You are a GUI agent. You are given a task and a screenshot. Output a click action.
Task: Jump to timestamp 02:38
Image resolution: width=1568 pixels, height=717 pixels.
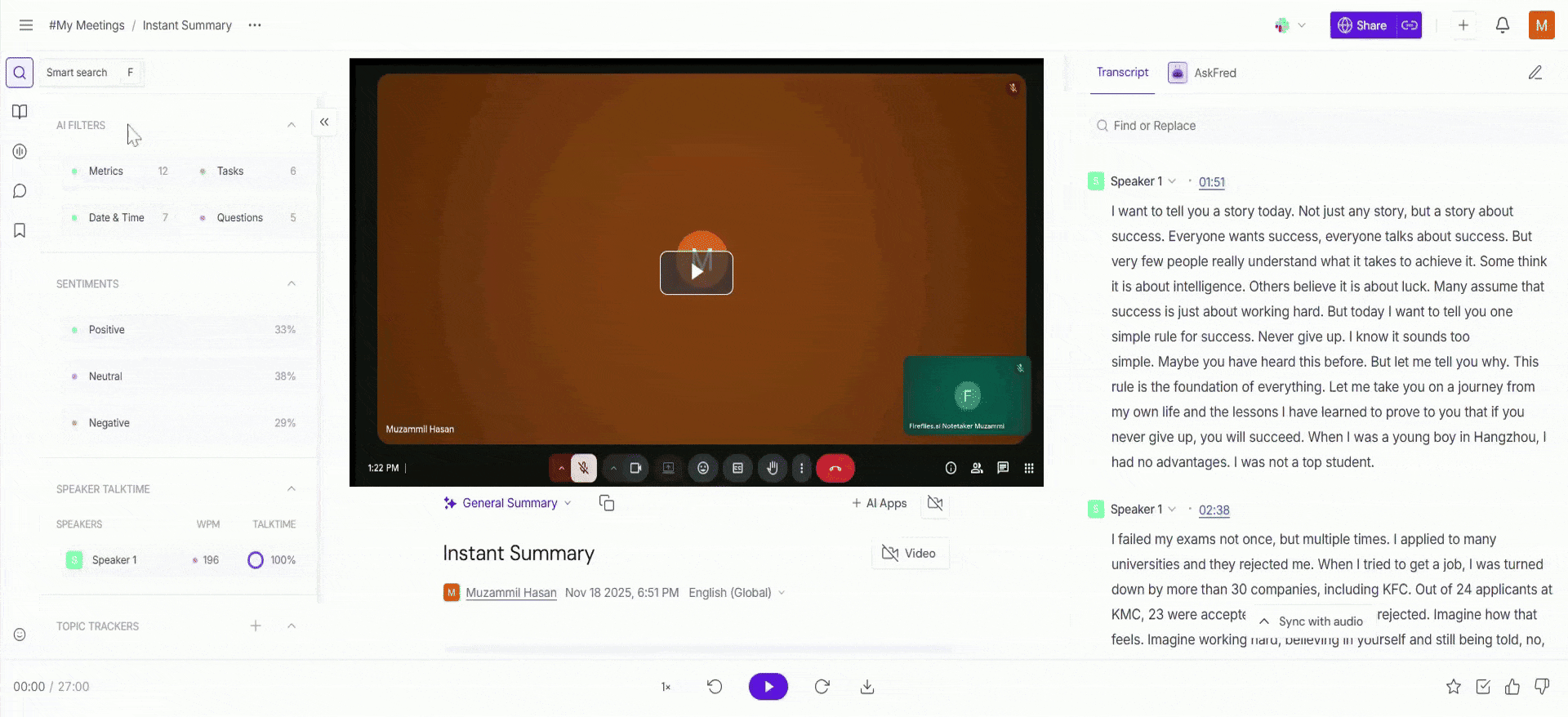[1214, 510]
